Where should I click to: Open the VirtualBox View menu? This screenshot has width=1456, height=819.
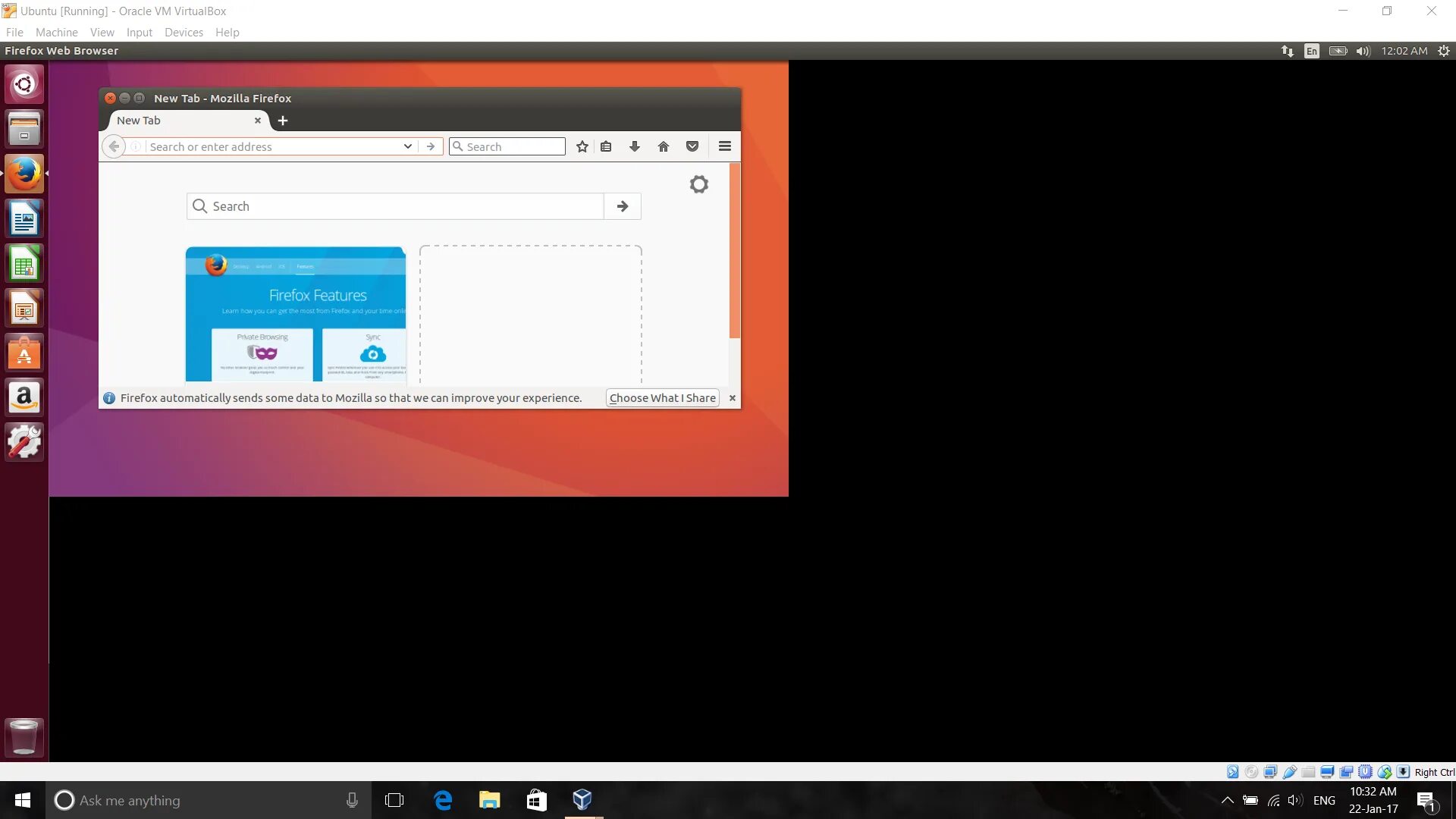(x=102, y=33)
